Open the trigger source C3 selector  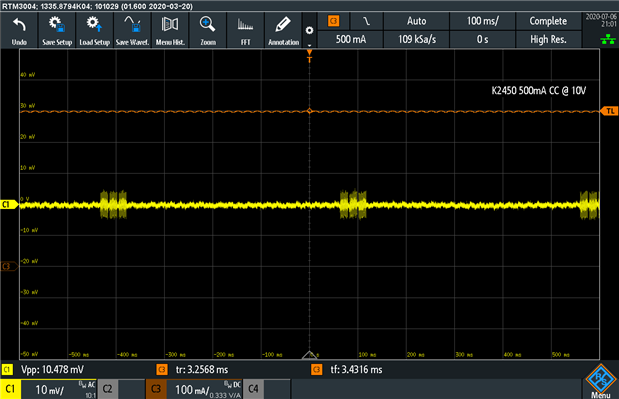[x=334, y=21]
